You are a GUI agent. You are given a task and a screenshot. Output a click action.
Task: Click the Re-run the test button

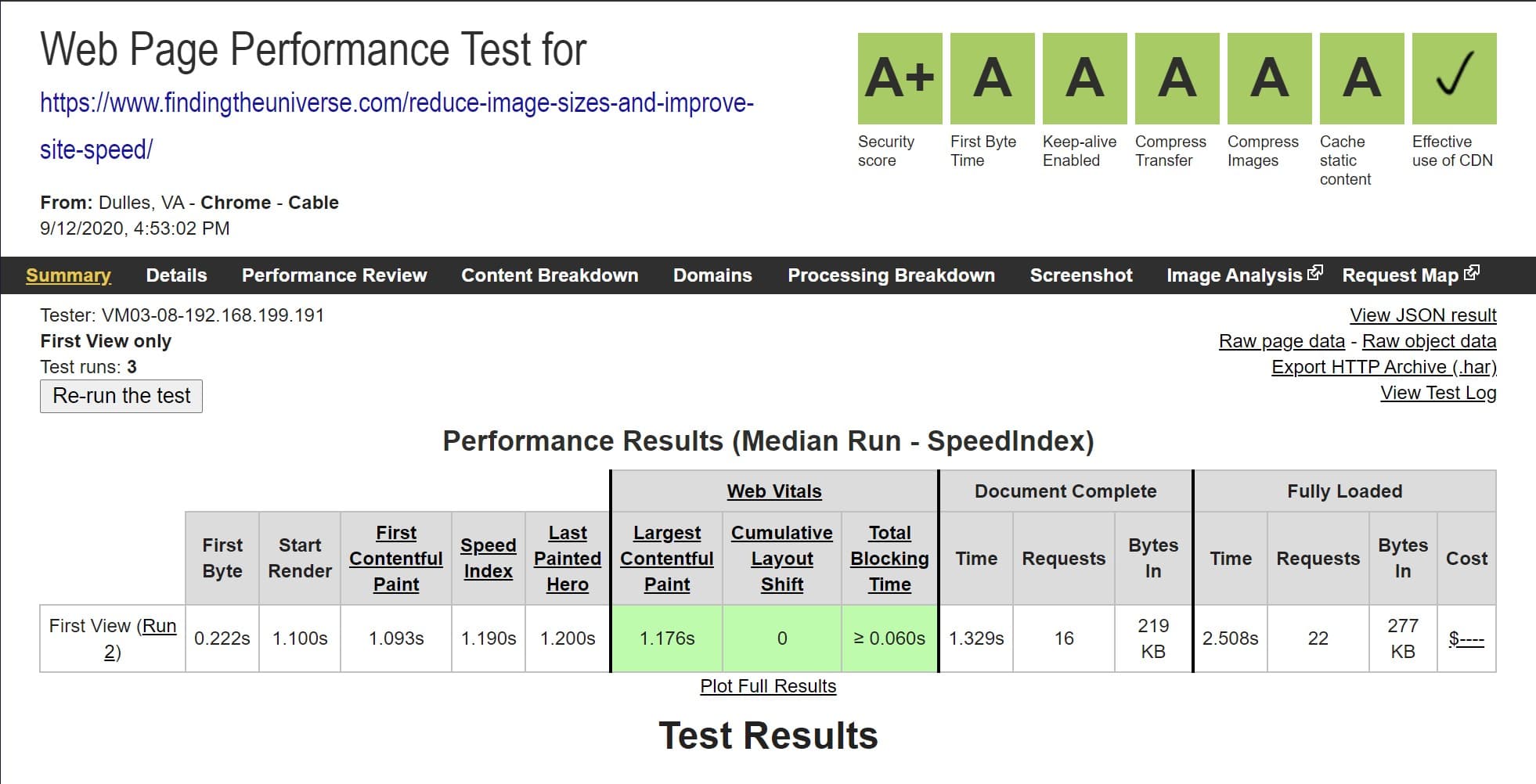coord(121,396)
